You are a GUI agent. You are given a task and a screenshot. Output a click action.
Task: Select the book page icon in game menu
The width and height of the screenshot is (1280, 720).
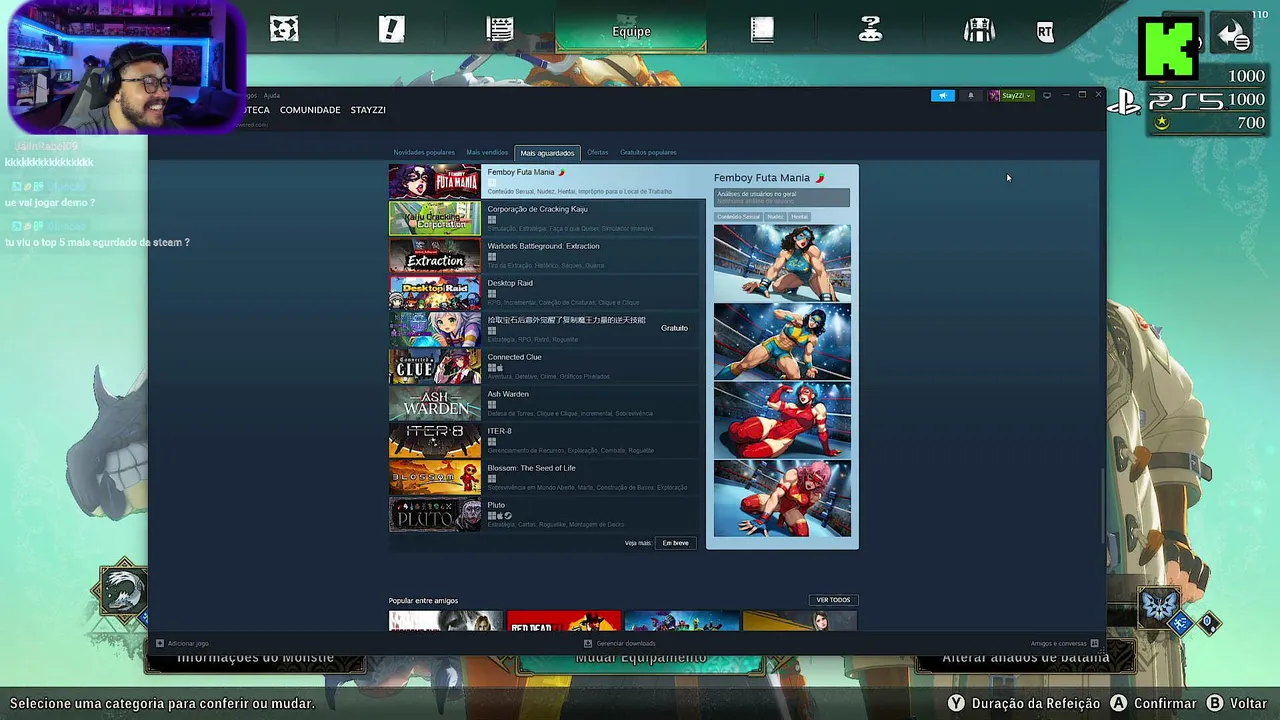click(x=763, y=29)
